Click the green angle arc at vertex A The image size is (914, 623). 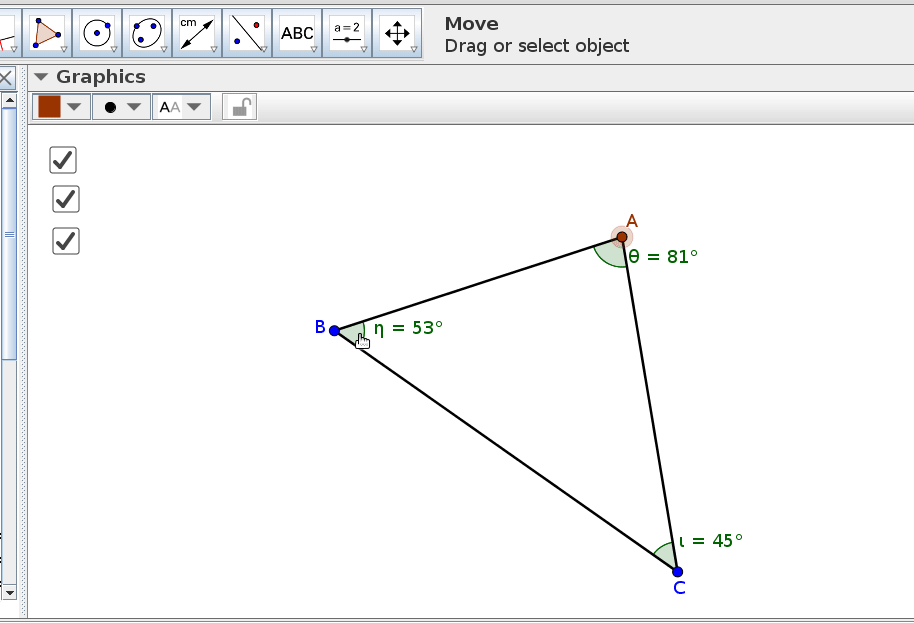610,254
